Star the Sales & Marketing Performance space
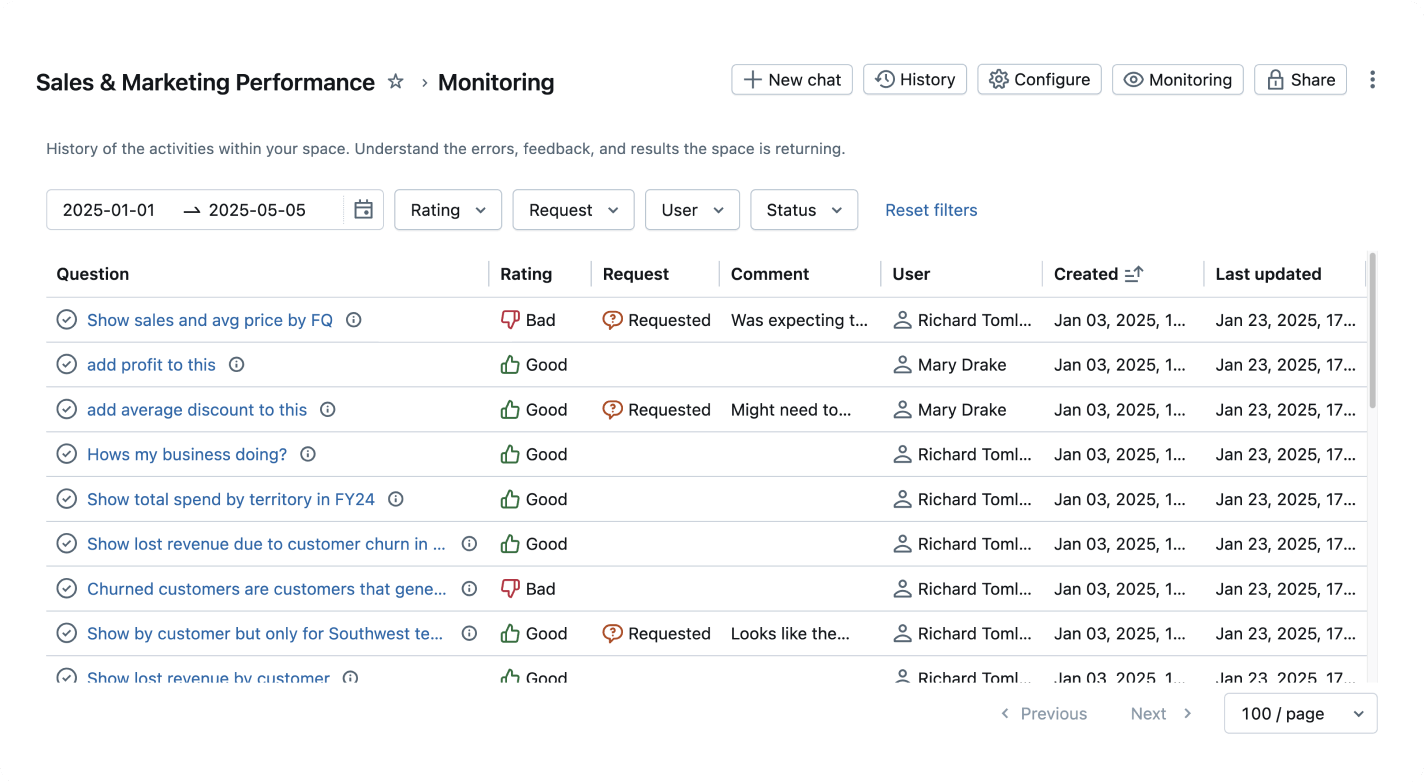This screenshot has width=1424, height=783. [396, 82]
